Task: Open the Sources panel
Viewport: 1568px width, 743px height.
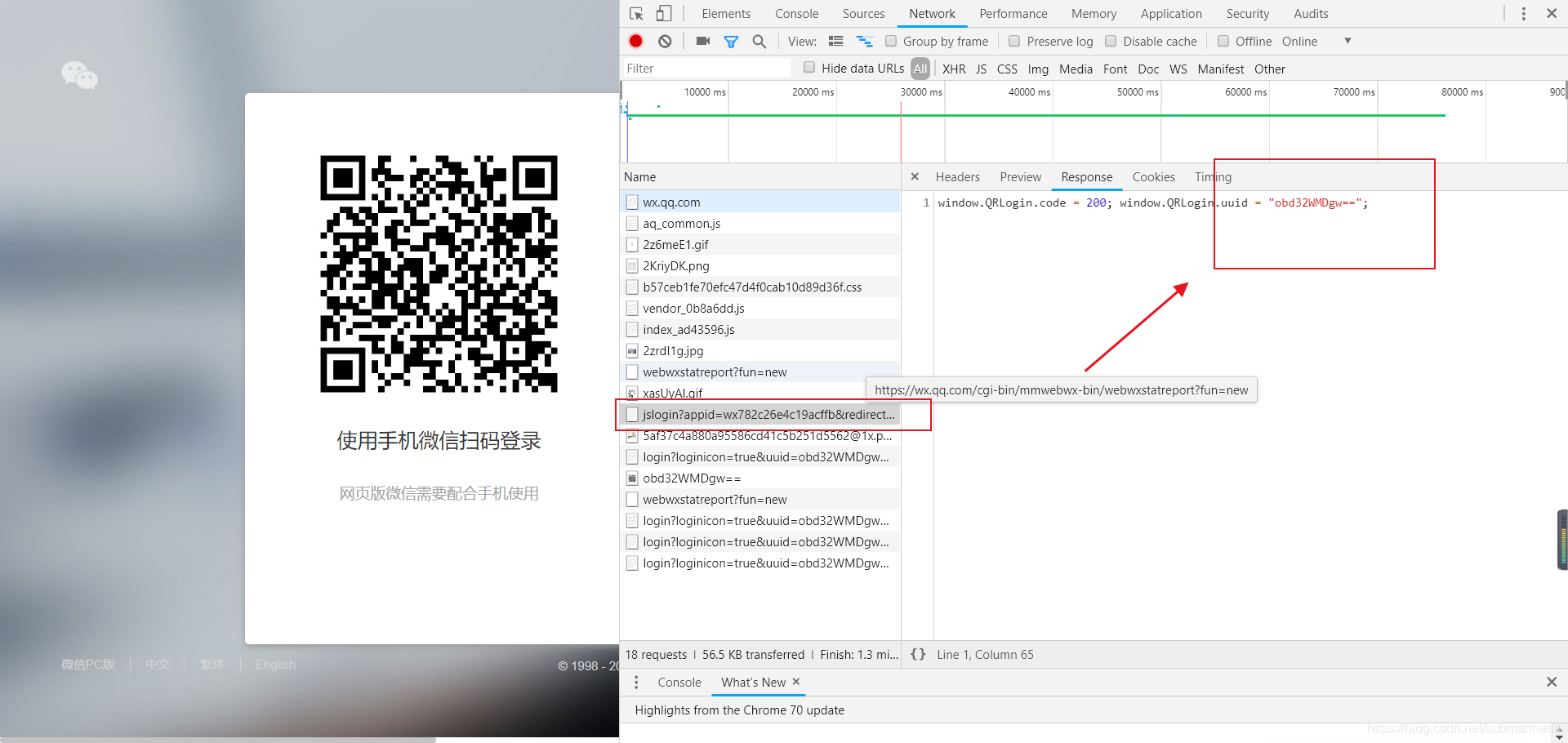Action: pos(863,14)
